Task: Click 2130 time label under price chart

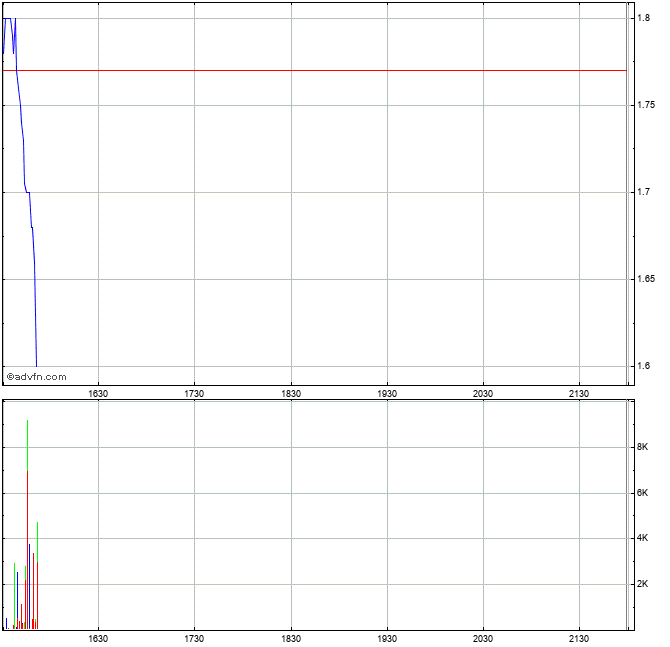Action: tap(579, 394)
